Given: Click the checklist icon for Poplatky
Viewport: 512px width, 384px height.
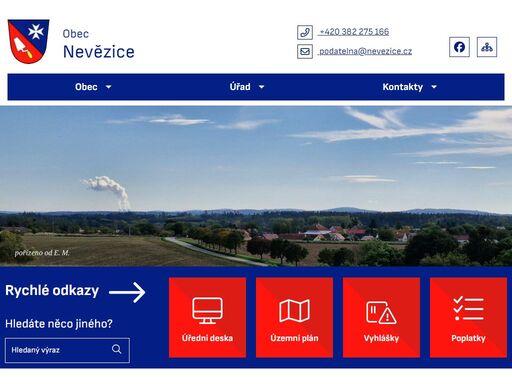Looking at the screenshot, I should click(468, 308).
